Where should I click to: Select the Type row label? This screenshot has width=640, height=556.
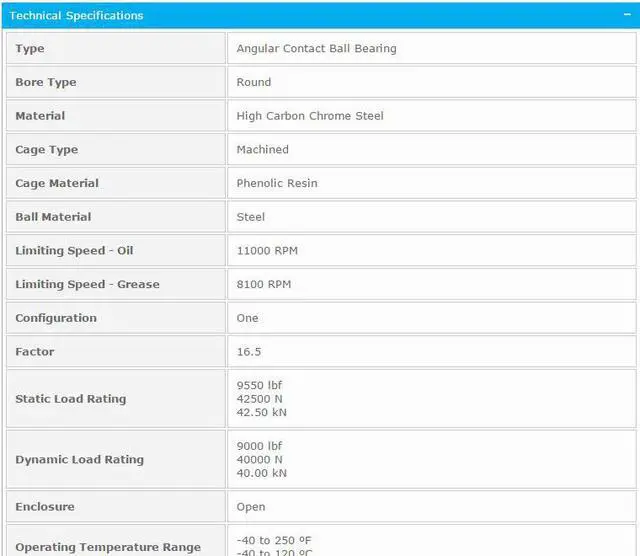[x=30, y=49]
